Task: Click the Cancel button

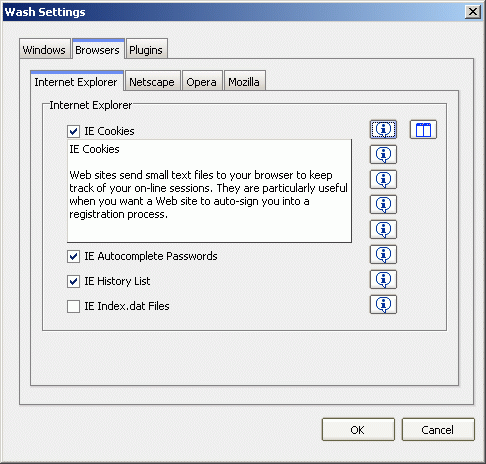Action: point(438,430)
